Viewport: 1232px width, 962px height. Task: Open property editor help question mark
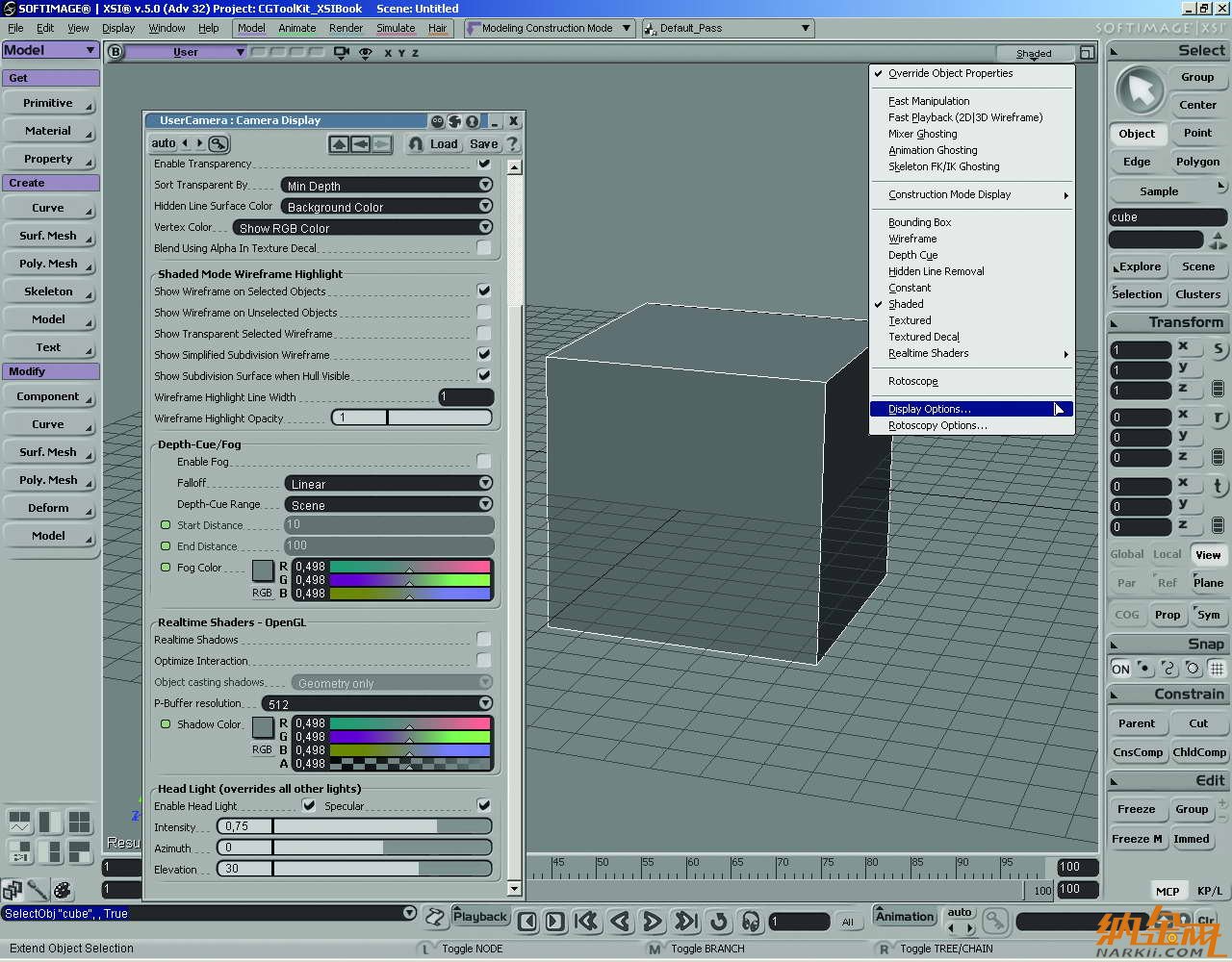[x=512, y=144]
